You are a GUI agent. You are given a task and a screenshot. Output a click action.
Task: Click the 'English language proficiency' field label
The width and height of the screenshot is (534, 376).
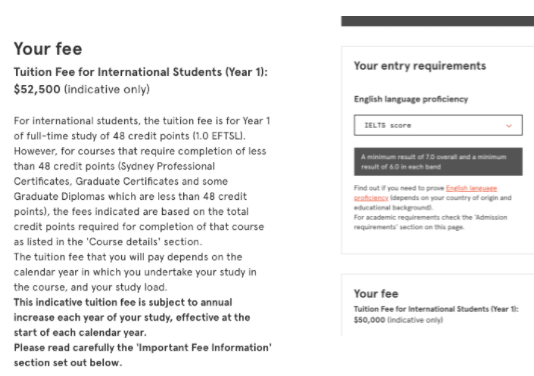click(411, 99)
